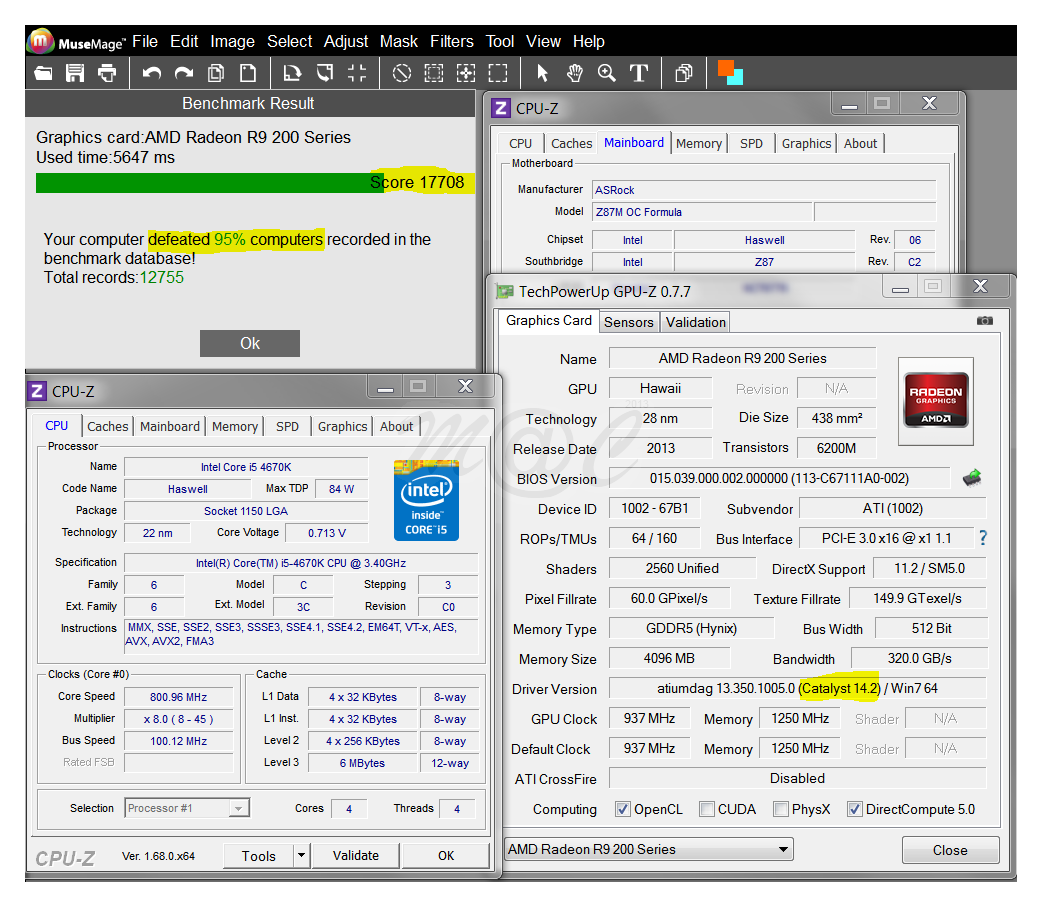Click the Core Speed 800.96 MHz value
Viewport: 1042px width, 907px height.
click(178, 697)
